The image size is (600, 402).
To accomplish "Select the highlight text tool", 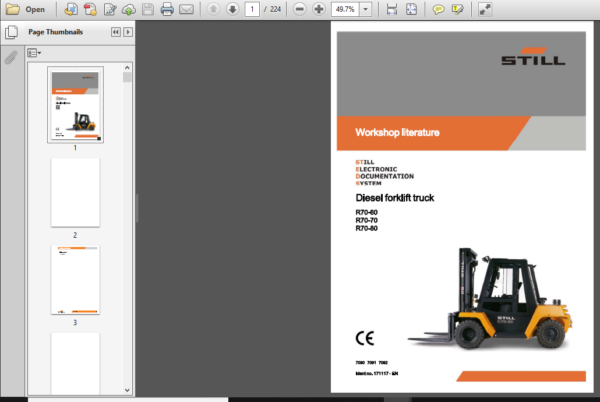I will 457,9.
